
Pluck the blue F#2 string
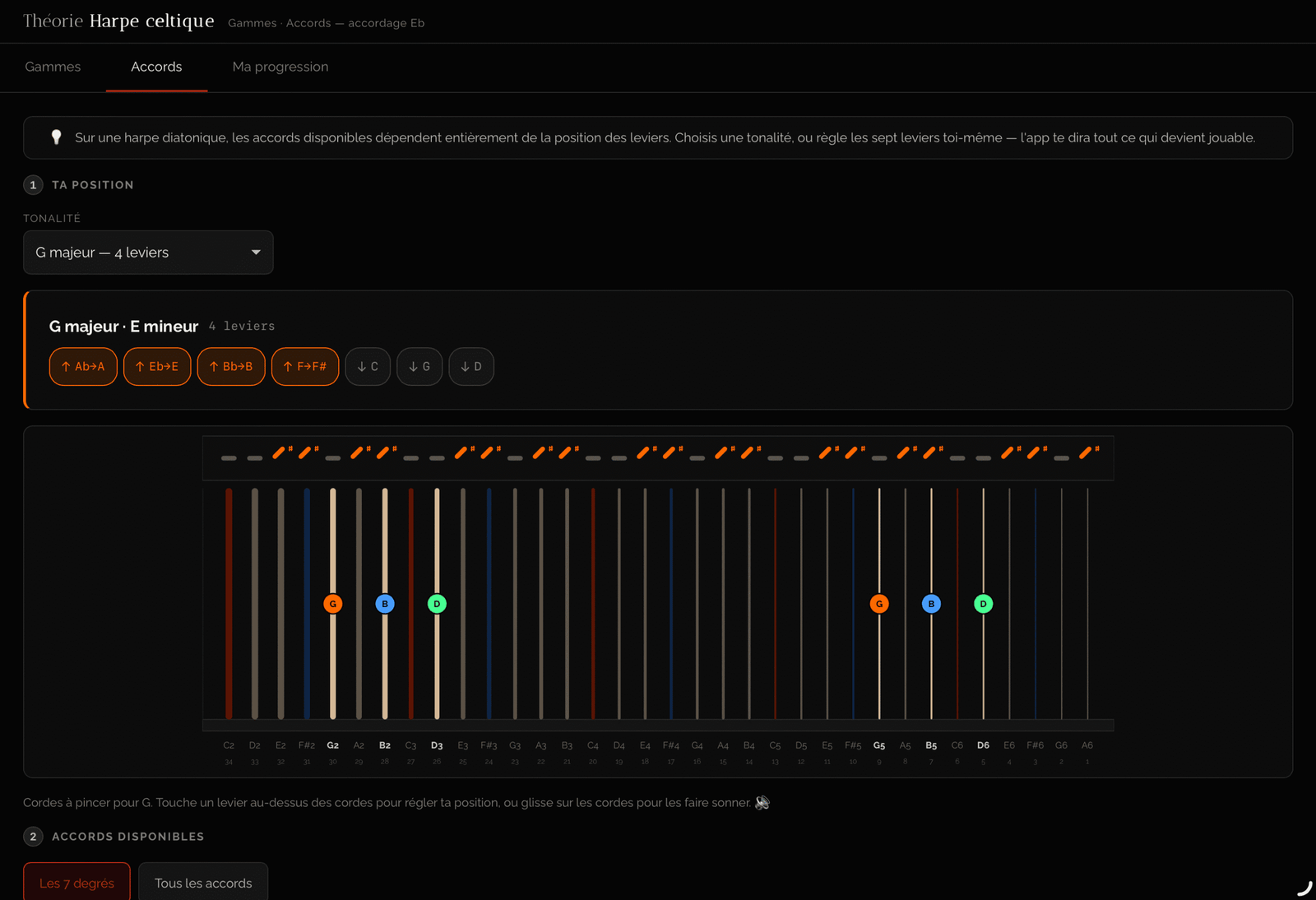pos(307,604)
